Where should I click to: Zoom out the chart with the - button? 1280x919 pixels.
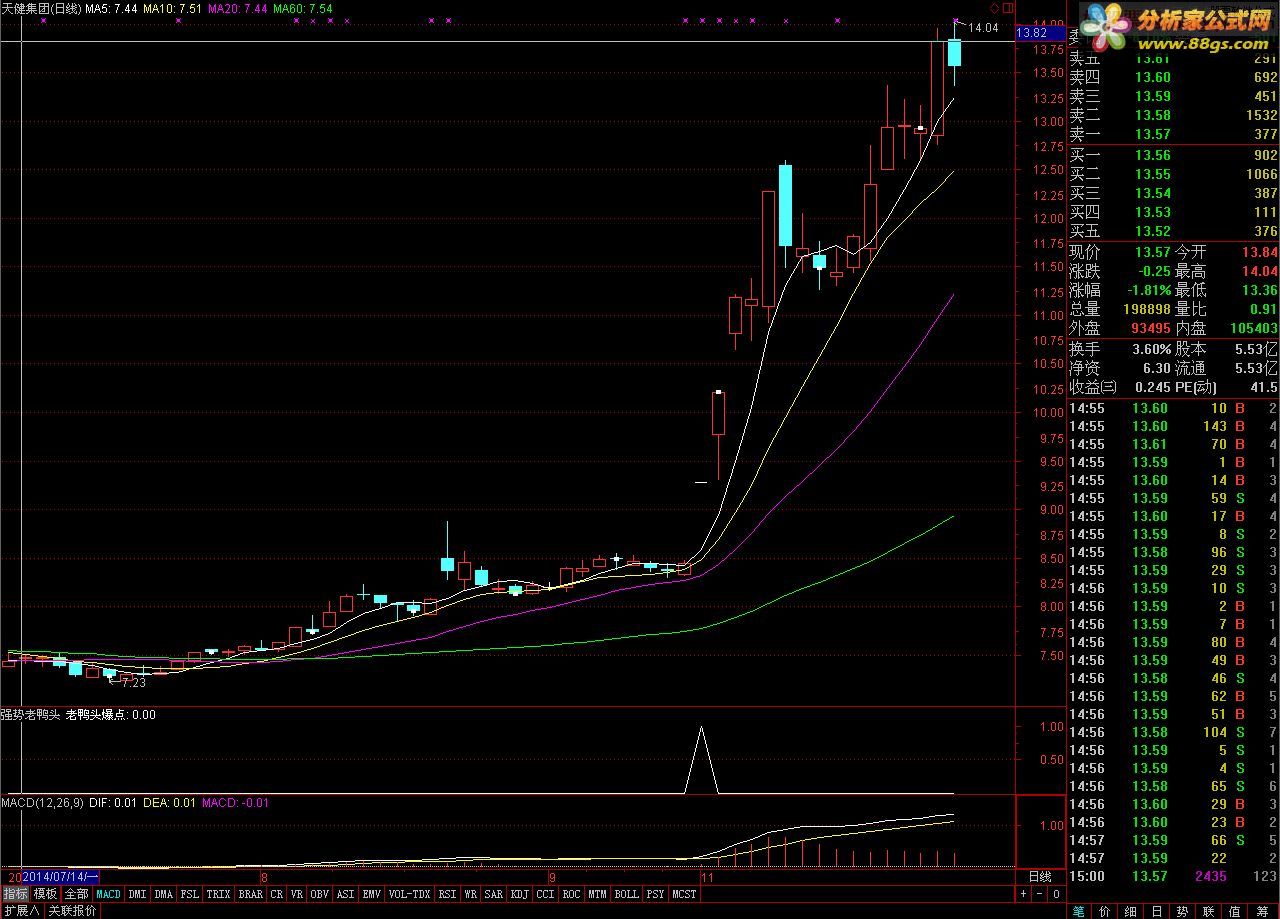[1039, 893]
